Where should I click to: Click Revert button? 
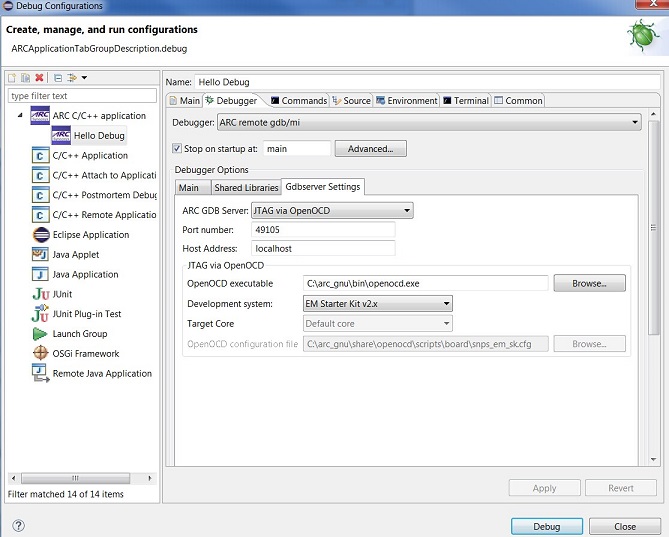(621, 488)
